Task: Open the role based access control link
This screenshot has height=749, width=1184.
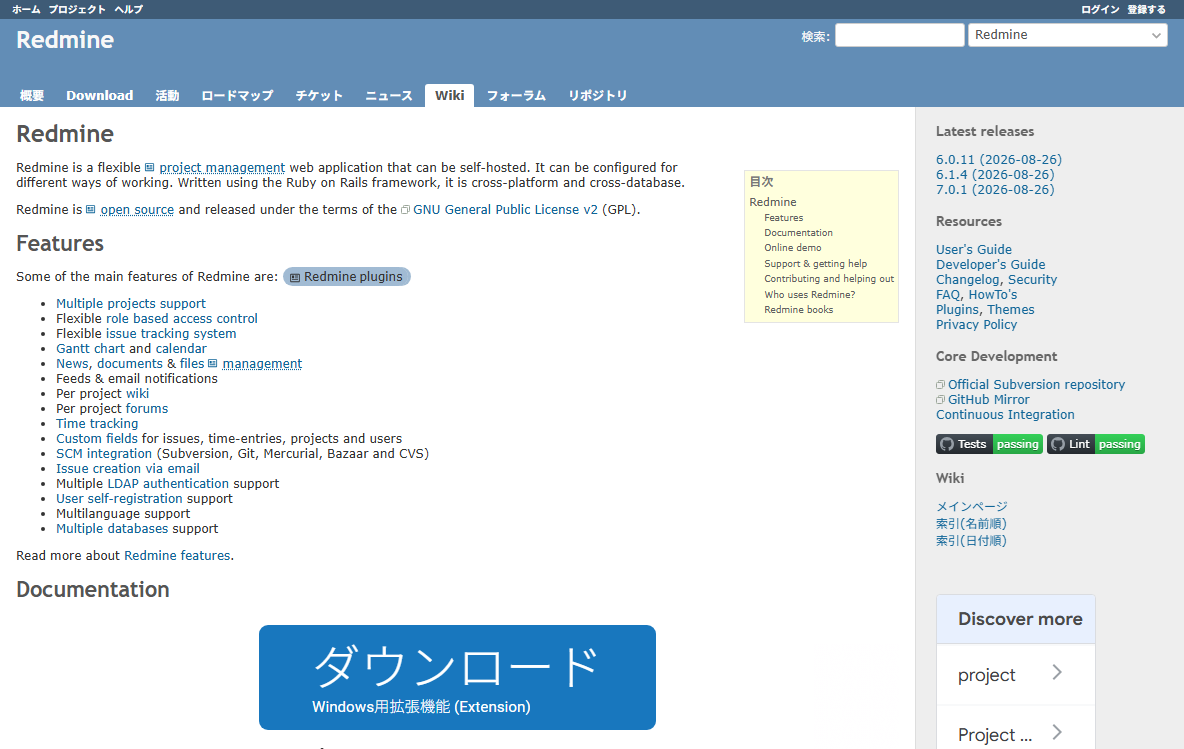Action: point(181,319)
